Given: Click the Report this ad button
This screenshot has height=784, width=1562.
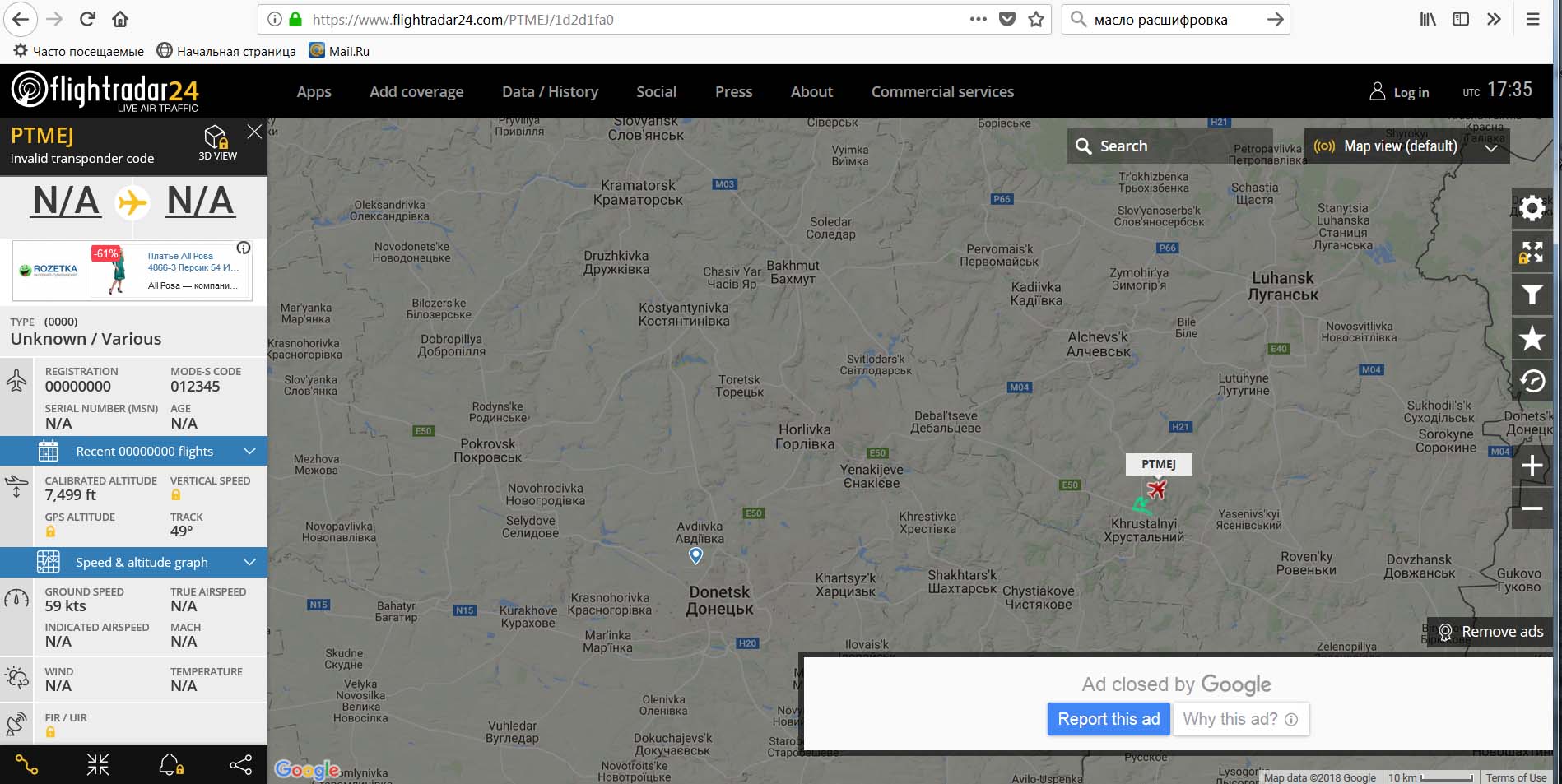Looking at the screenshot, I should point(1108,719).
